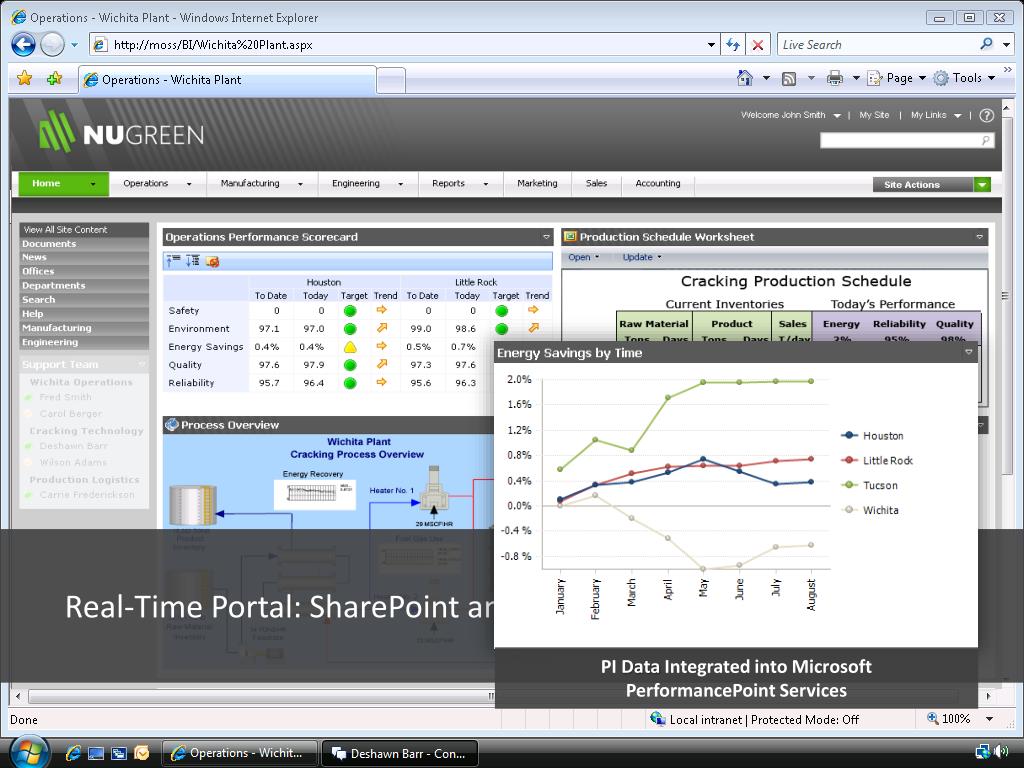
Task: Refresh the page with the refresh icon
Action: (733, 44)
